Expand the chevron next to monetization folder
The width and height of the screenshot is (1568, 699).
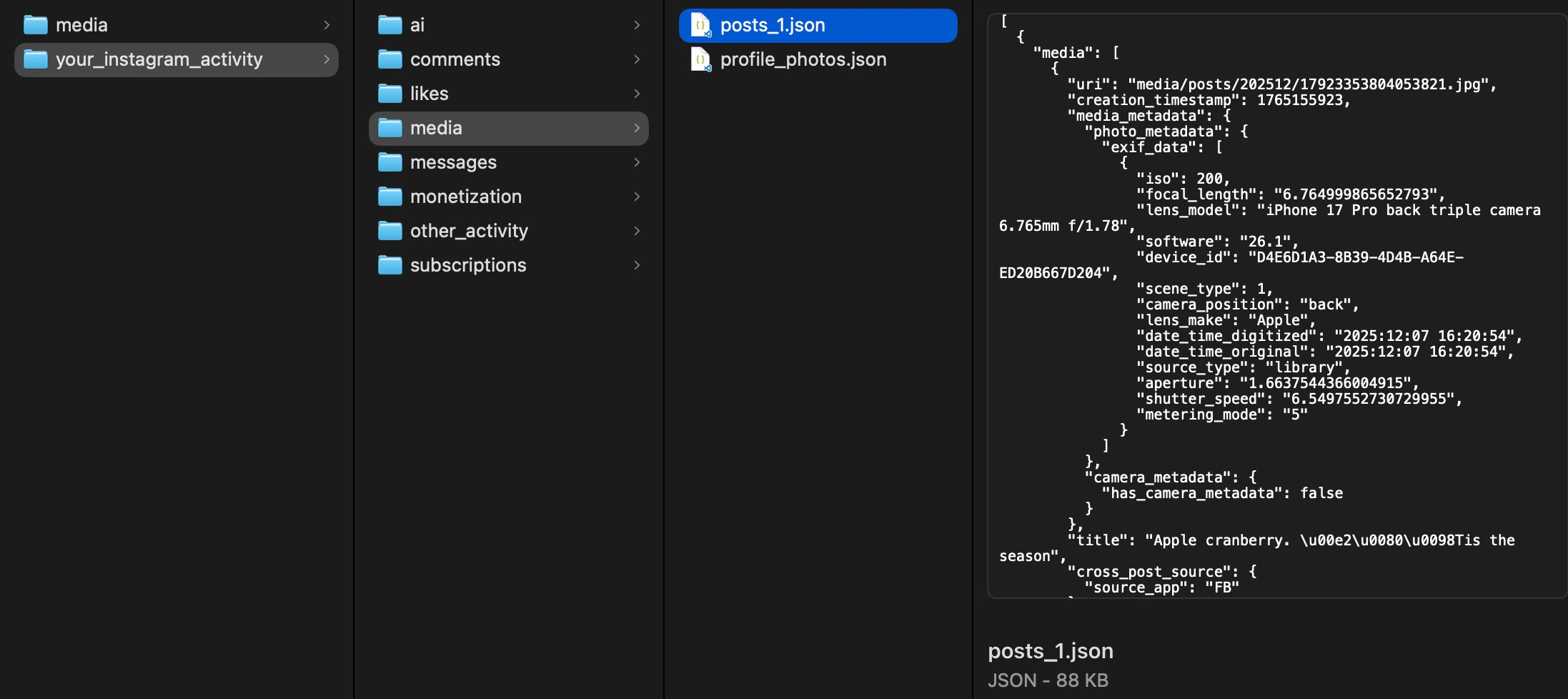point(637,196)
